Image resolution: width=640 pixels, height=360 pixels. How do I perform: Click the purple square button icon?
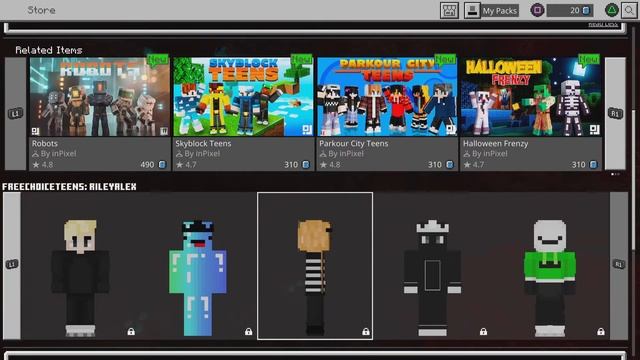[537, 10]
